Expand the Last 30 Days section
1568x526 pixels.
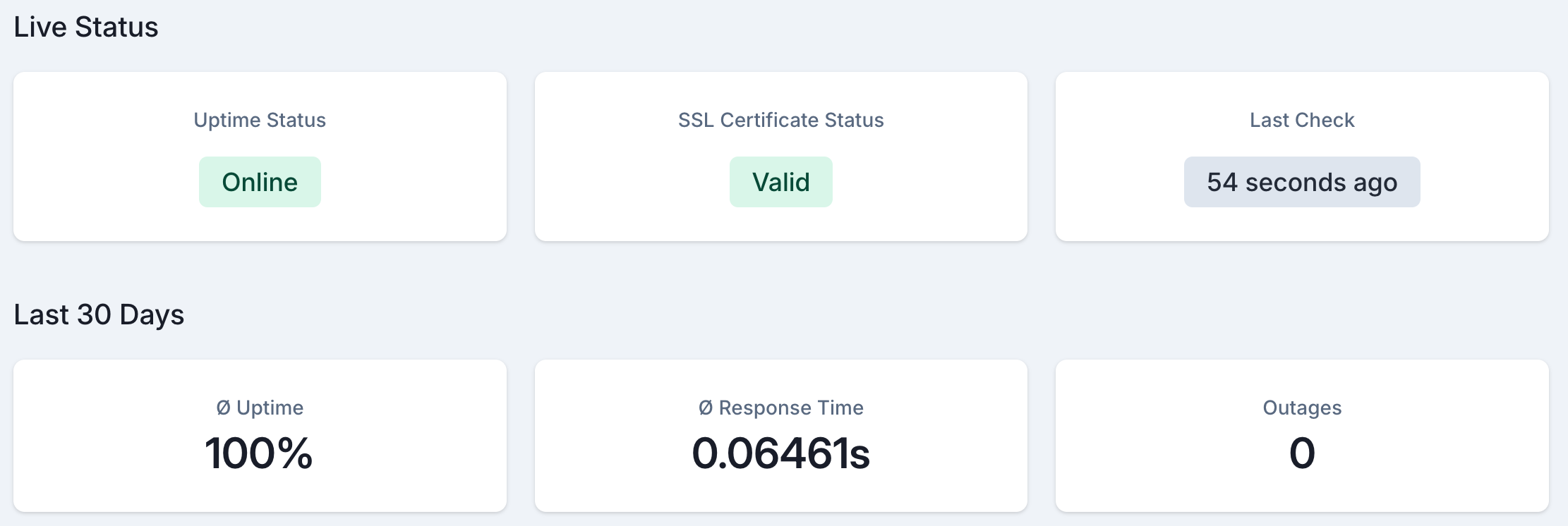[99, 314]
